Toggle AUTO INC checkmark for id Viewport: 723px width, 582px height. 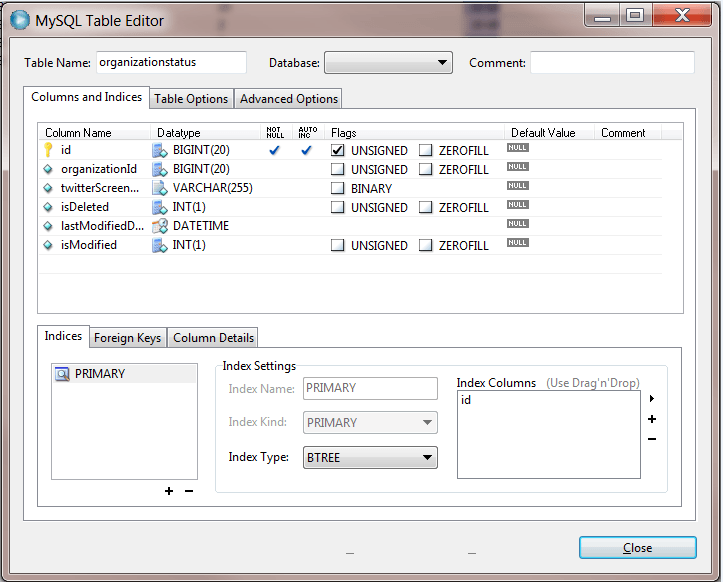pos(307,150)
